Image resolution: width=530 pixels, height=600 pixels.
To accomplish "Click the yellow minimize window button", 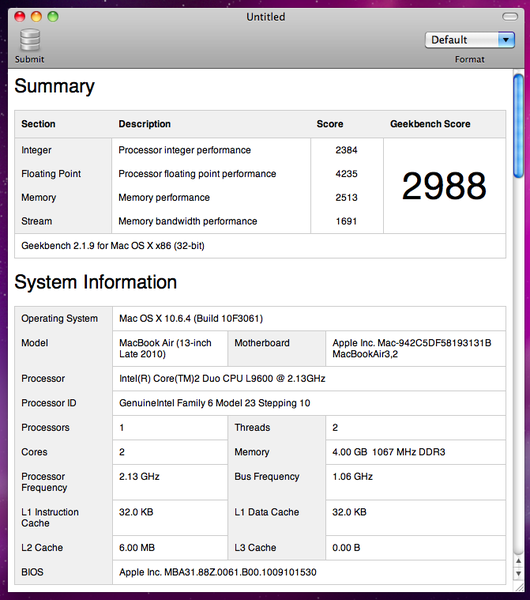I will [36, 16].
